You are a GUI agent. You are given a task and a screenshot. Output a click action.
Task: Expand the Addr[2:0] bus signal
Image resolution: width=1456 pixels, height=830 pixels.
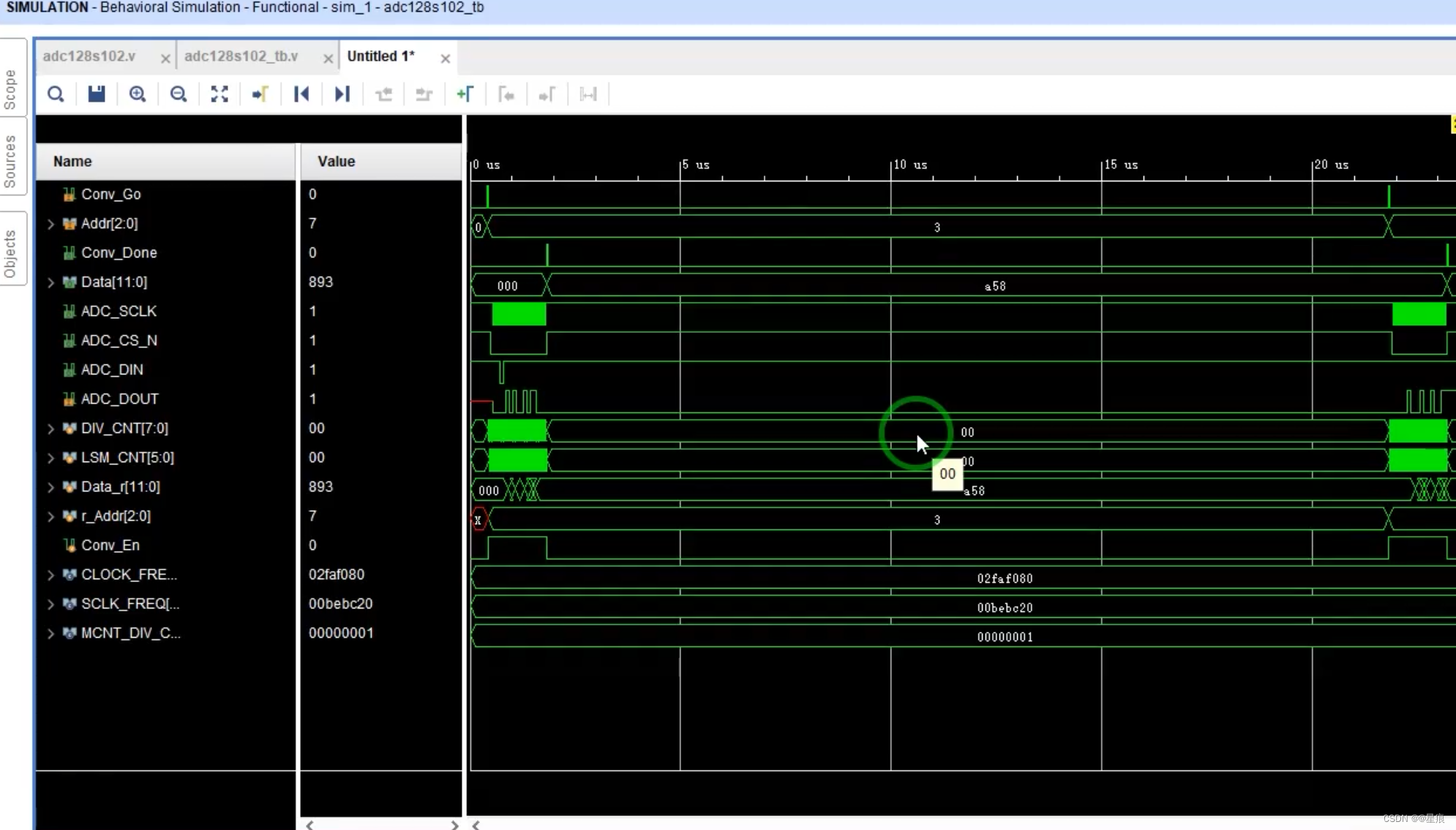(x=50, y=224)
